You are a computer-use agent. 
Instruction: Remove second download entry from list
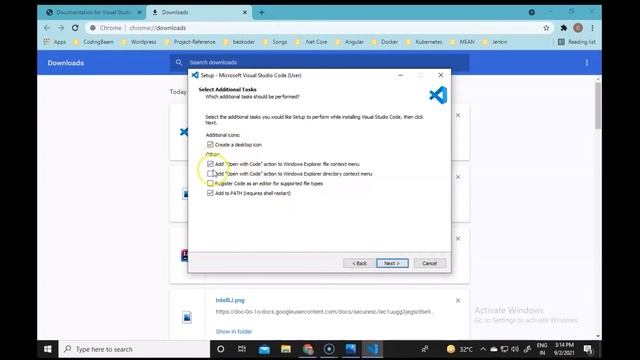(458, 177)
